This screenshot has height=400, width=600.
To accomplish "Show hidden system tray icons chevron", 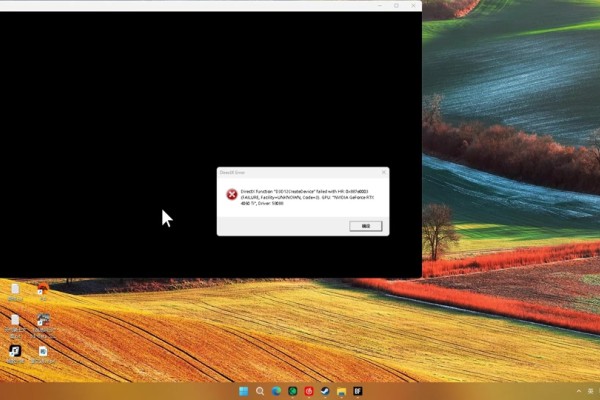I will coord(579,391).
